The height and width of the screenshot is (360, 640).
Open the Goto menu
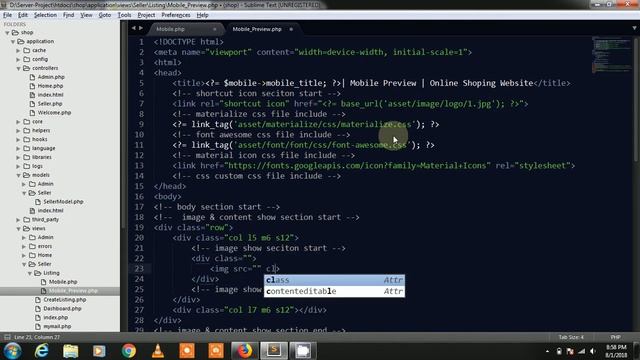coord(104,15)
